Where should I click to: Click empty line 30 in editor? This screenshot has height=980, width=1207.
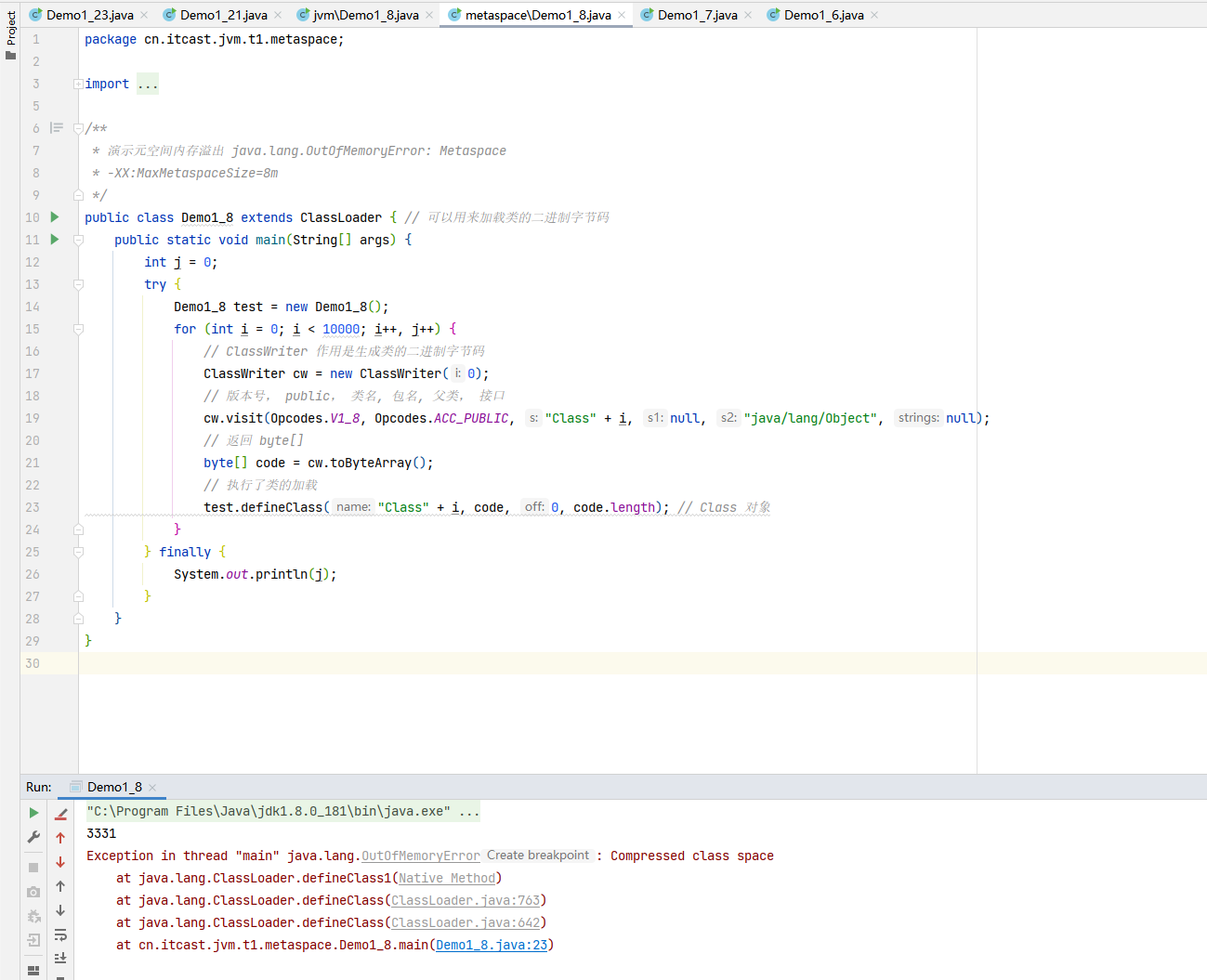coord(641,663)
